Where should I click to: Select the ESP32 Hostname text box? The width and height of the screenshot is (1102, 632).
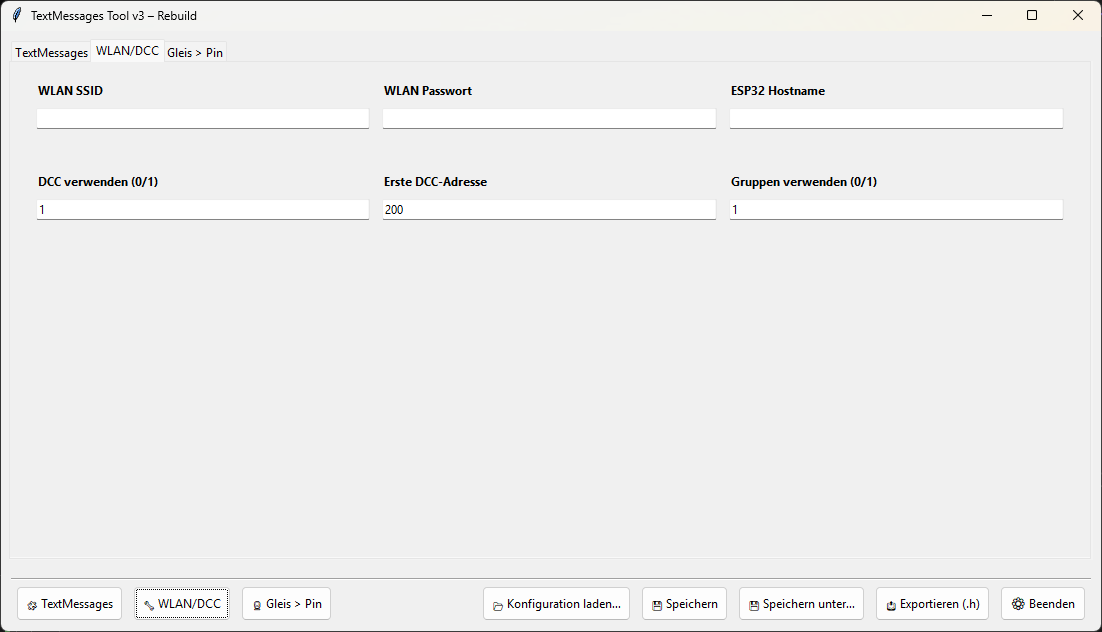tap(896, 118)
